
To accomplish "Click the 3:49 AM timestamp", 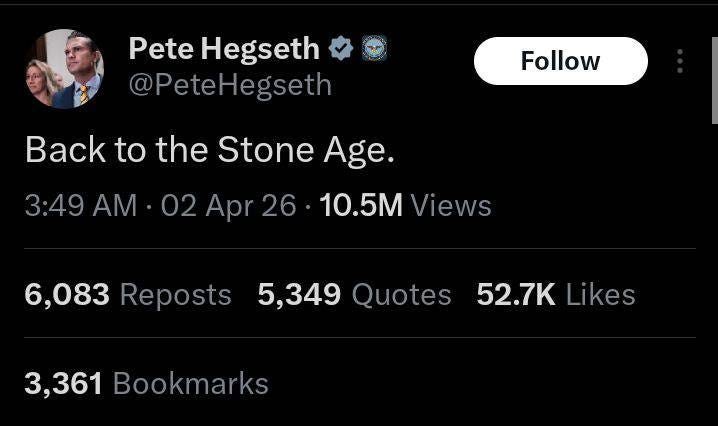I will (x=80, y=205).
